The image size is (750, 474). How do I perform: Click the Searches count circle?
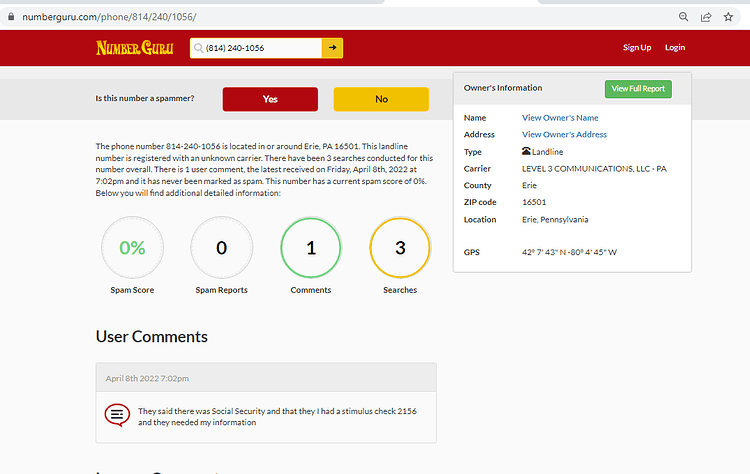(400, 247)
